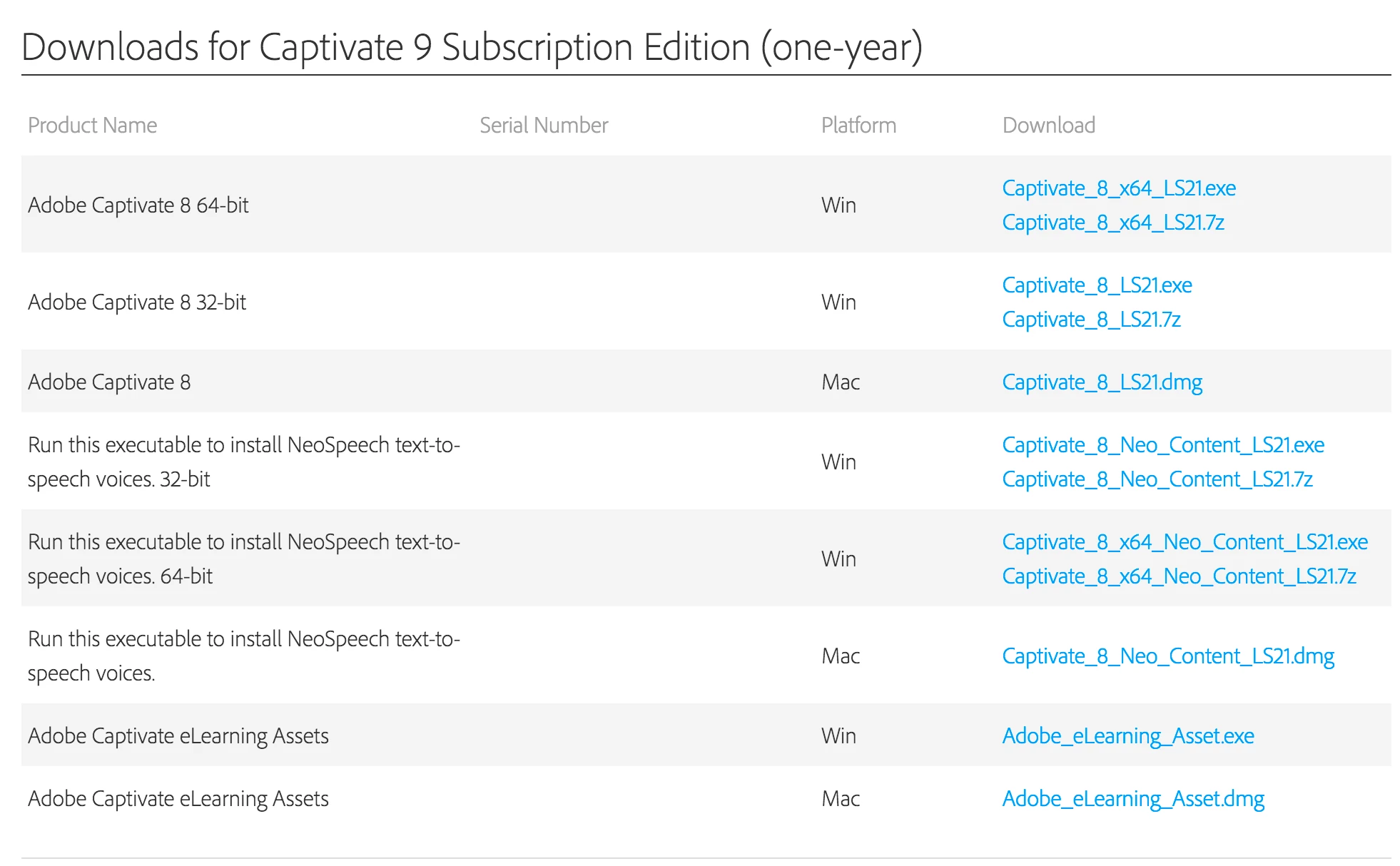Screen dimensions: 1400x866
Task: Download Adobe_eLearning_Asset.dmg
Action: coord(1133,799)
